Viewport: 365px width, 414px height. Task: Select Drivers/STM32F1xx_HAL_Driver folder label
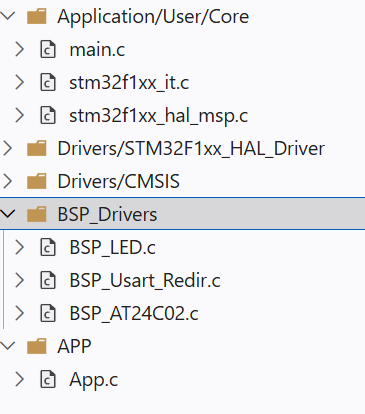pyautogui.click(x=191, y=149)
